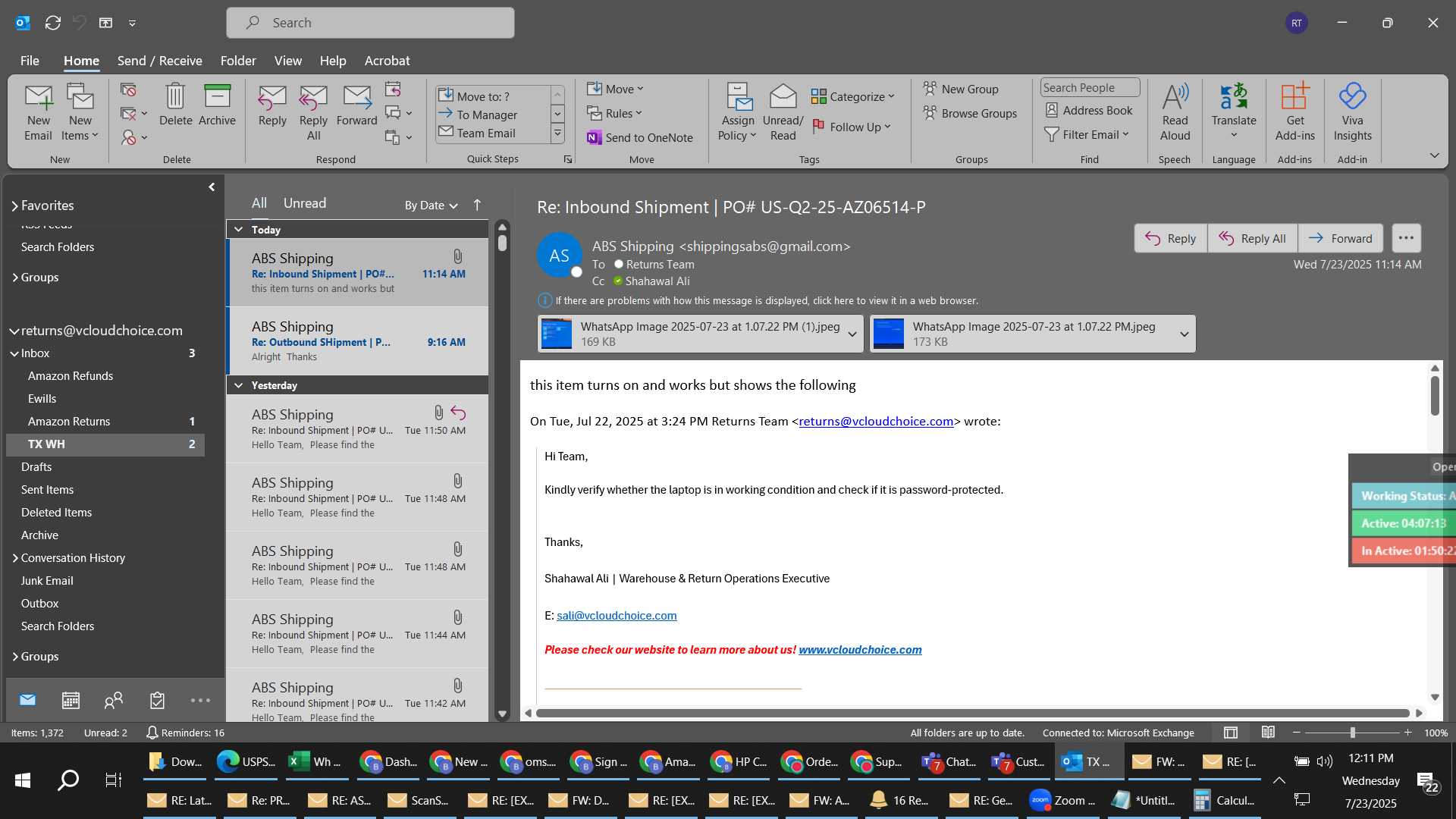Open the View ribbon tab
The width and height of the screenshot is (1456, 819).
coord(287,61)
